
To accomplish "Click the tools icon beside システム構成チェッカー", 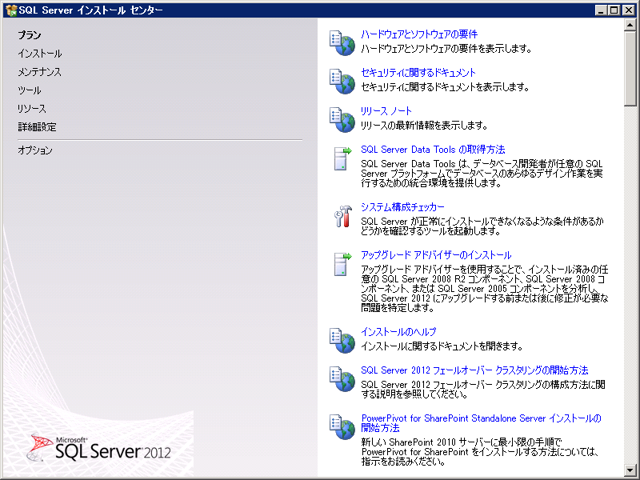I will pyautogui.click(x=343, y=216).
